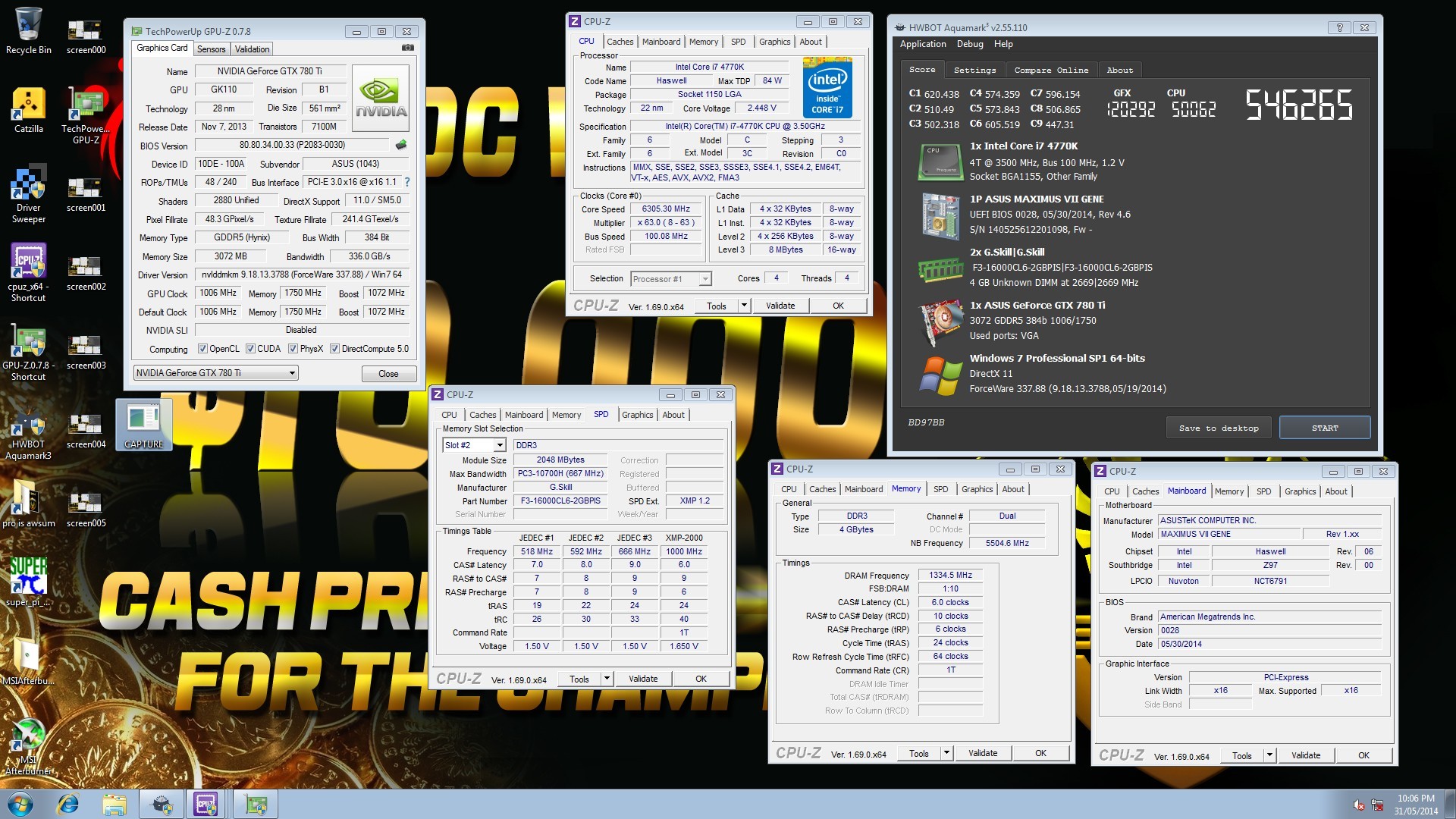
Task: Open the cpuz_x64 Shortcut desktop icon
Action: (29, 273)
